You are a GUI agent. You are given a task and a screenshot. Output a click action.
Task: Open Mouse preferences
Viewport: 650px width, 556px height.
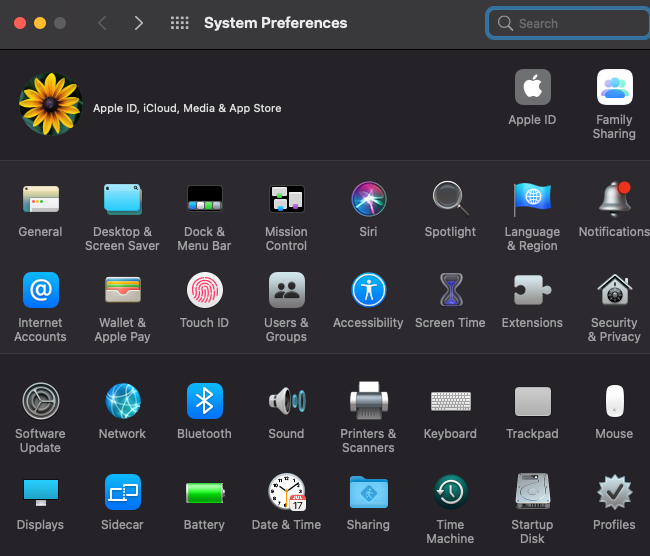click(614, 401)
